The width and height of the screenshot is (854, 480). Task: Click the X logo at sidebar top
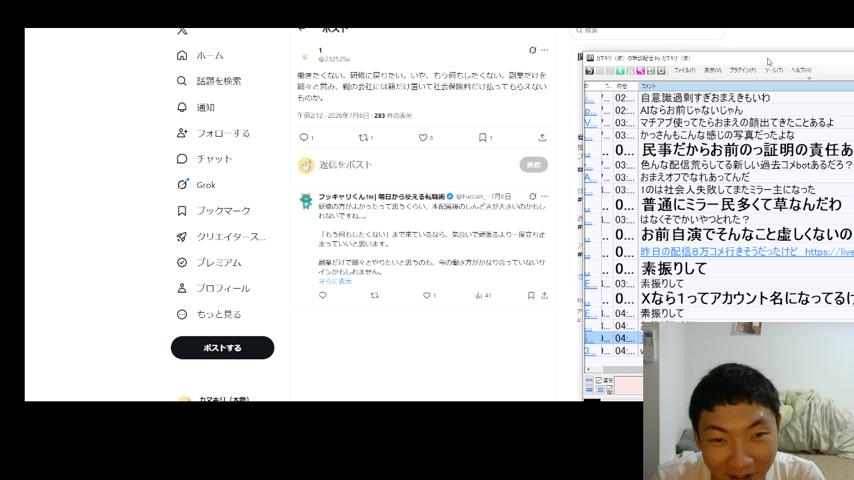tap(182, 31)
